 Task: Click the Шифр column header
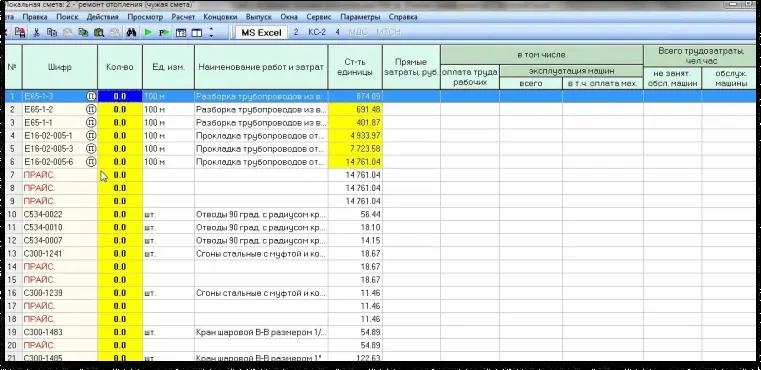pos(60,67)
